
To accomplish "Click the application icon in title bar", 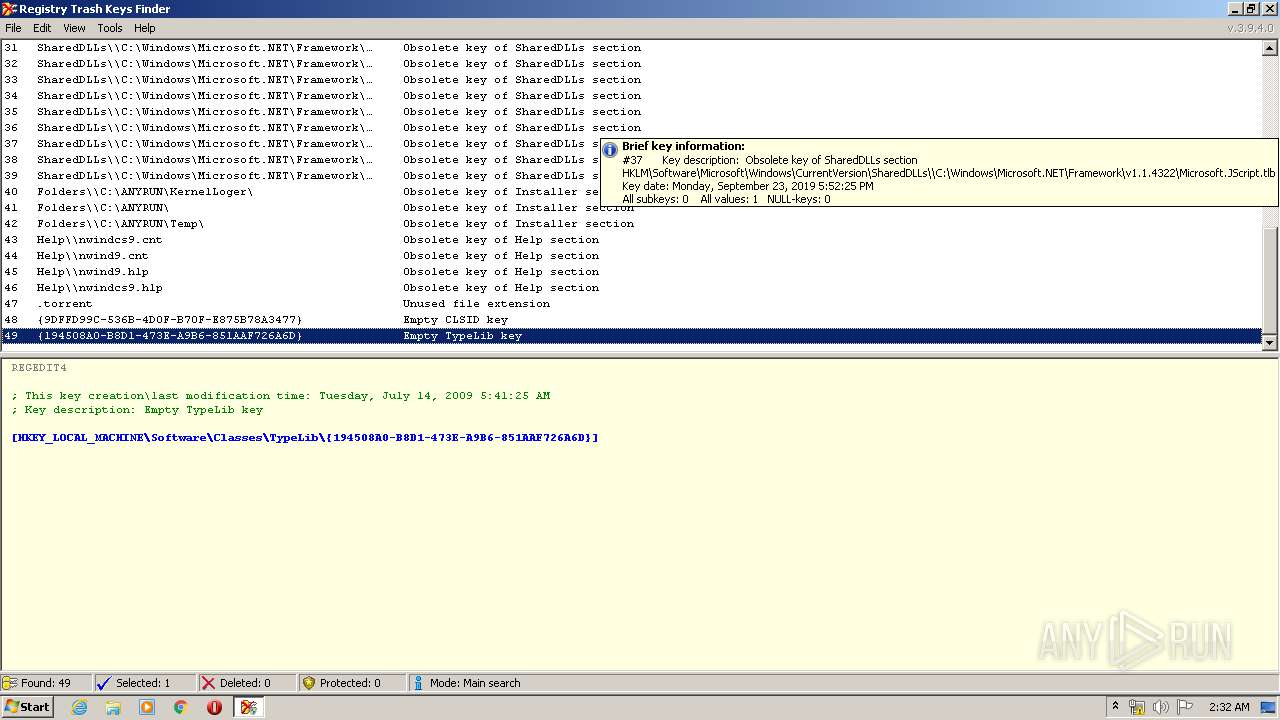I will point(9,9).
